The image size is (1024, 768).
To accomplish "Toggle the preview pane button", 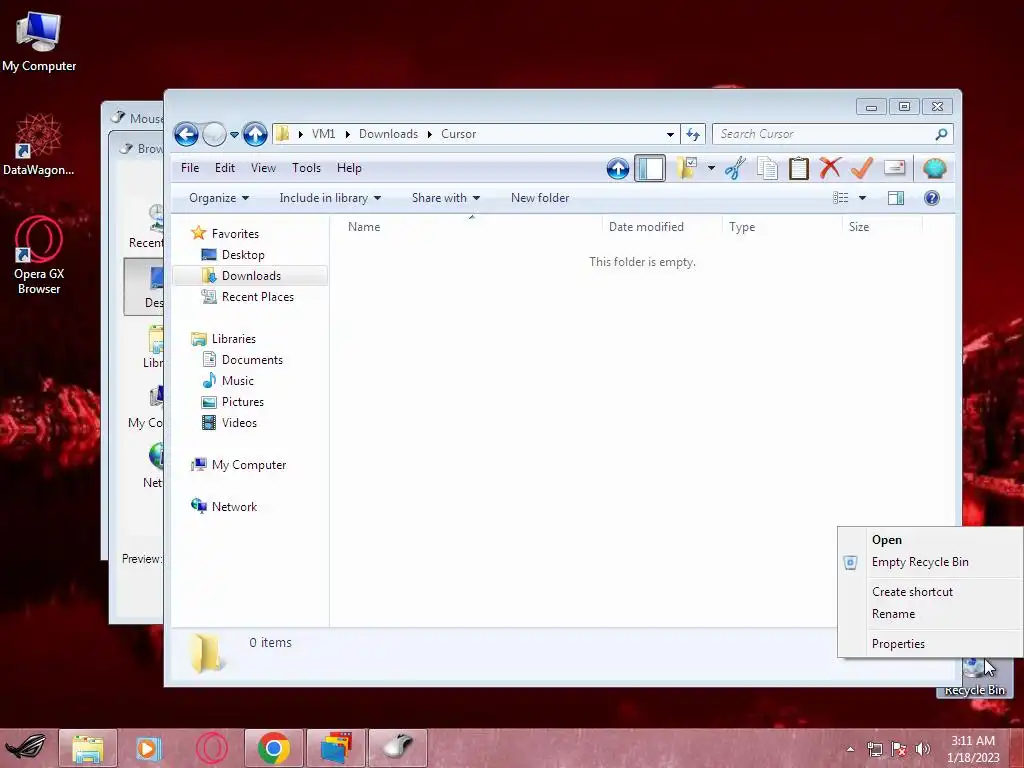I will (x=896, y=198).
